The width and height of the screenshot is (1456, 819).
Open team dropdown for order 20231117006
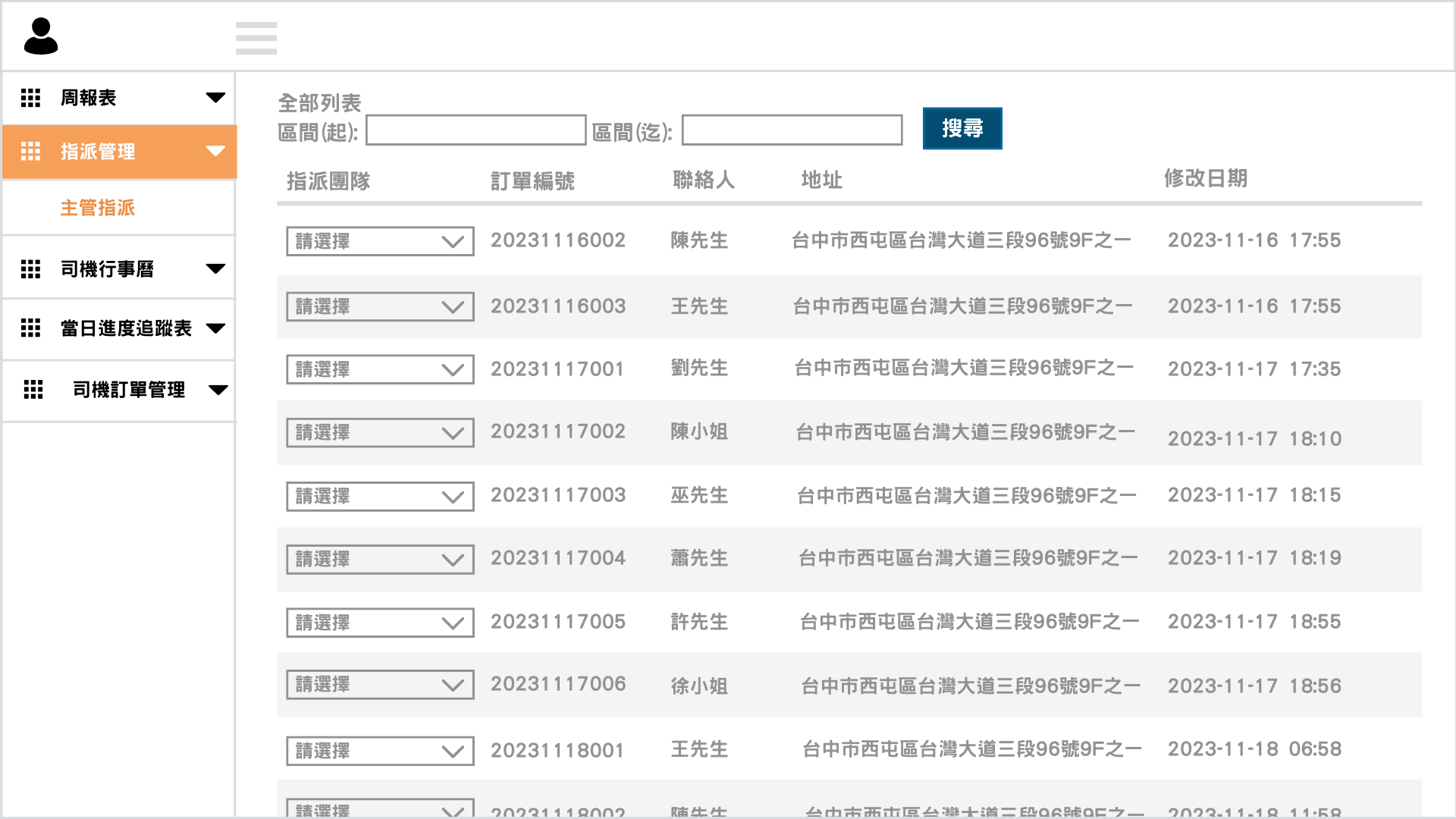click(380, 685)
